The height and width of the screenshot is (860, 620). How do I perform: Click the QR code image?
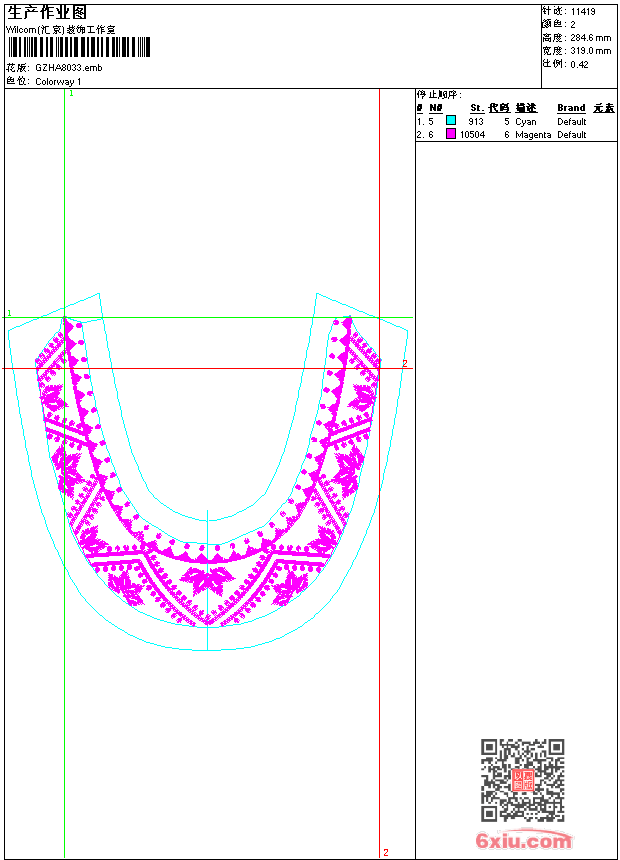523,780
